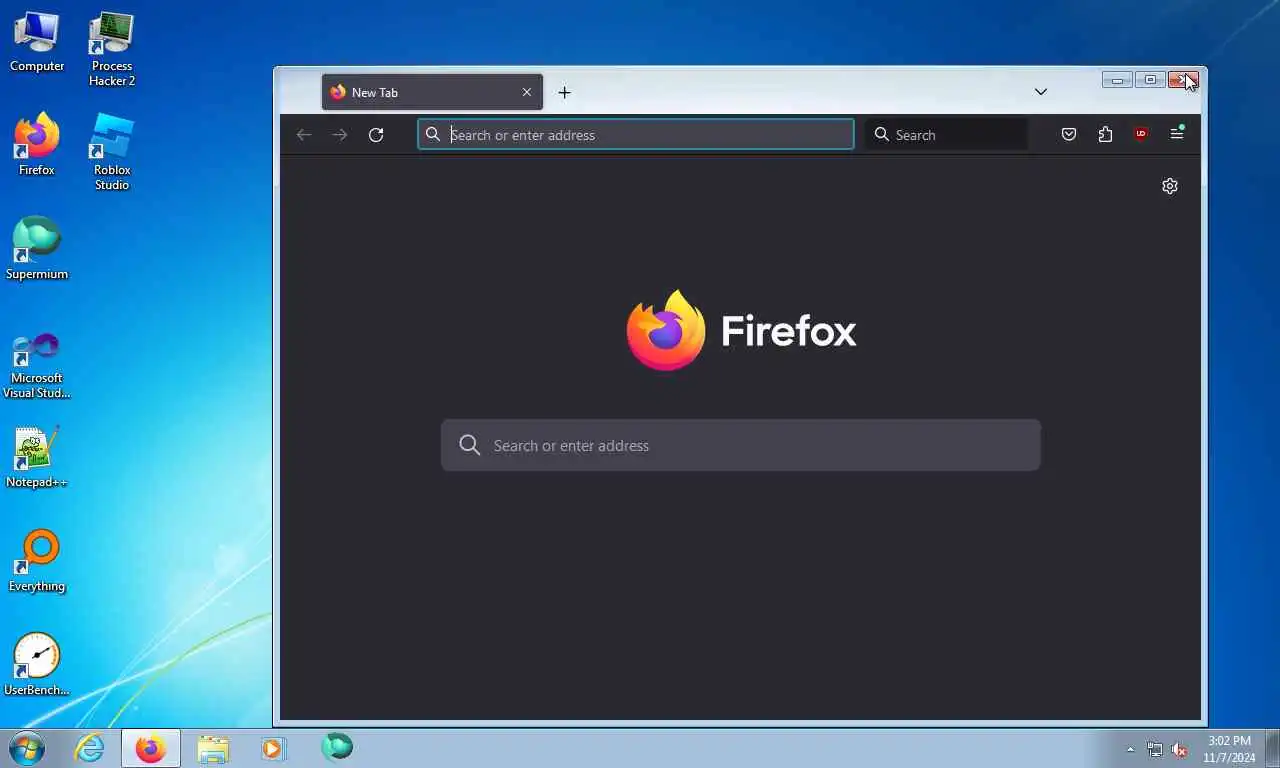Screen dimensions: 1280x768
Task: Open new tab personalization gear
Action: tap(1170, 186)
